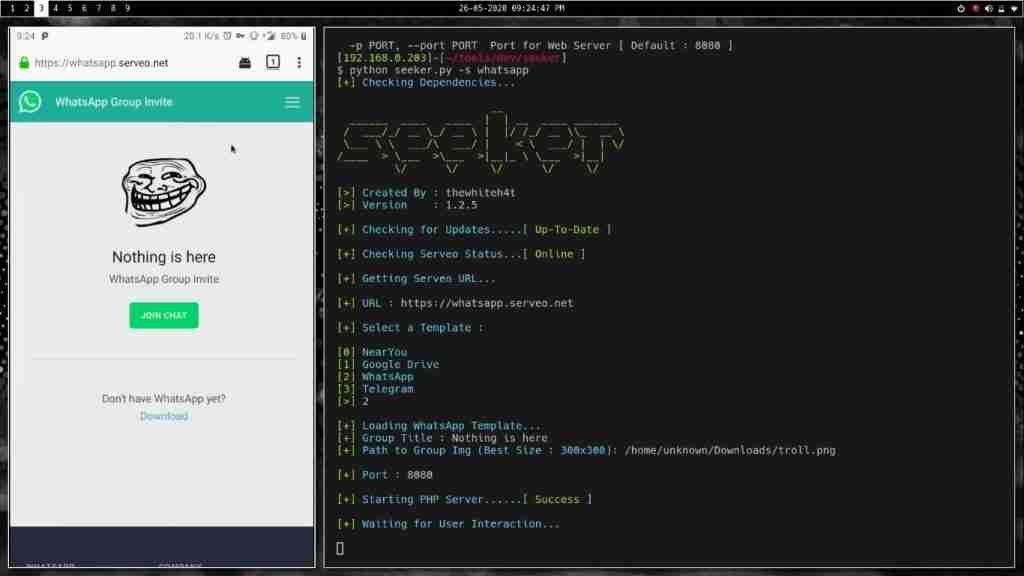Switch to workspace 4
Screen dimensions: 1024x576
pos(56,8)
